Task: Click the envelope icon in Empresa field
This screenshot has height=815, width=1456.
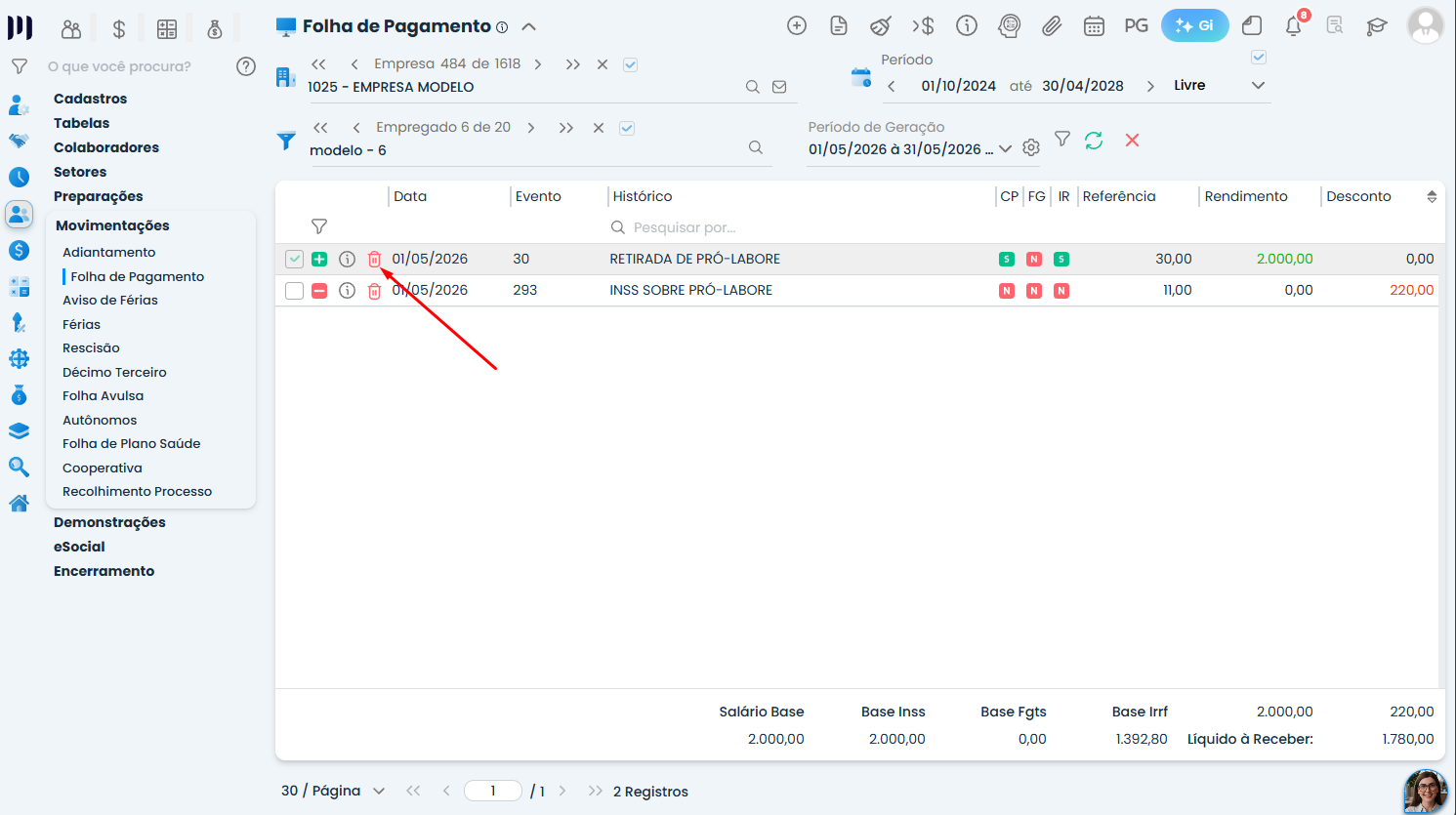Action: 779,87
